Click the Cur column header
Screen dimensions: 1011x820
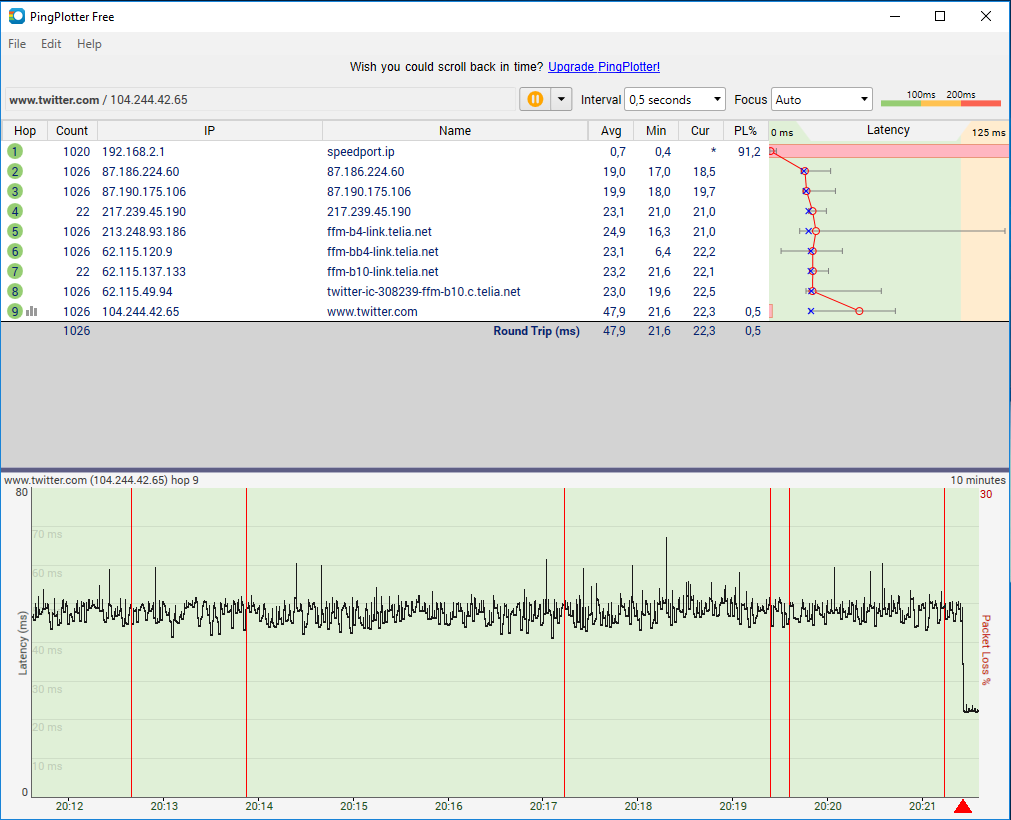[x=700, y=130]
